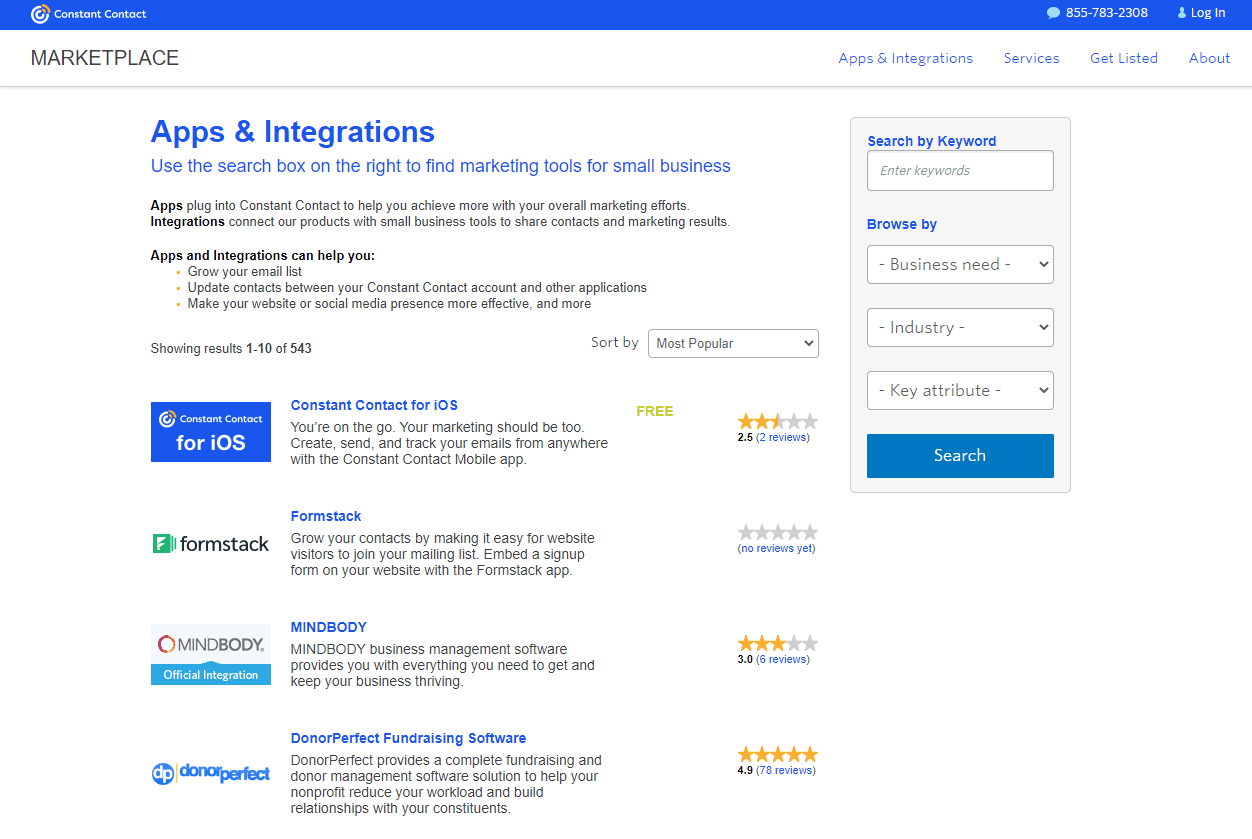This screenshot has height=839, width=1252.
Task: Click the FREE price label
Action: [x=655, y=411]
